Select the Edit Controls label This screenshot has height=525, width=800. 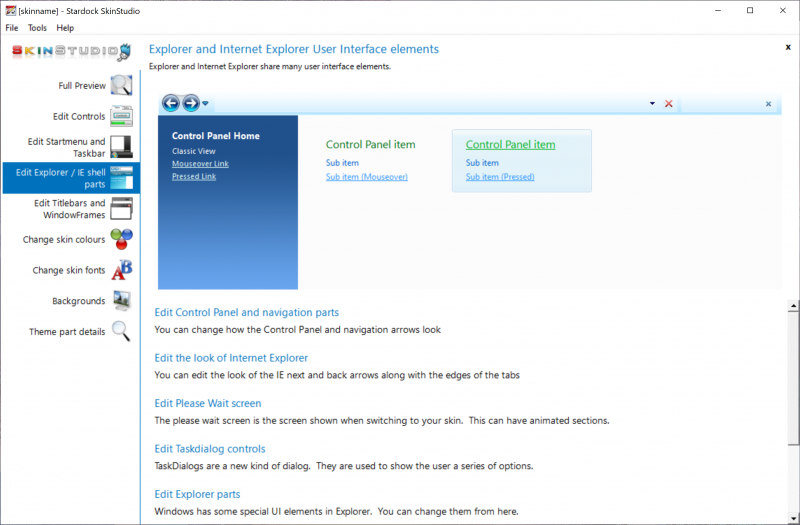[x=79, y=116]
